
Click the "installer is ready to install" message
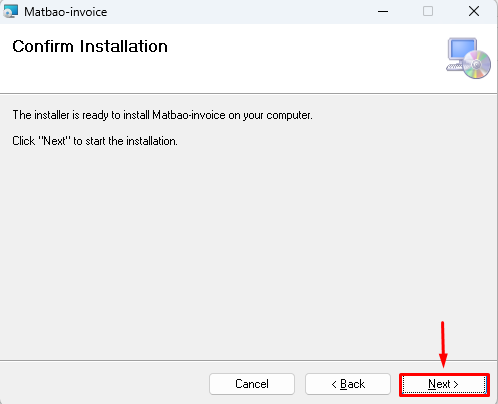point(162,115)
